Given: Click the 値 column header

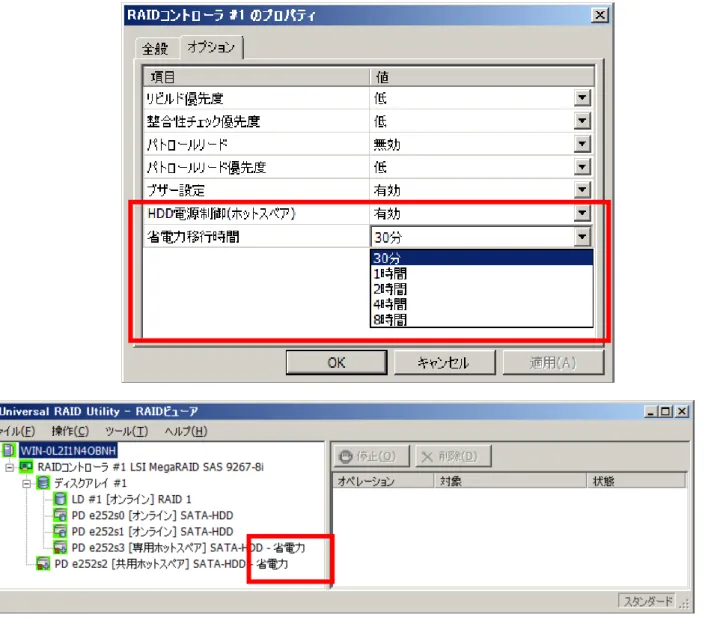Looking at the screenshot, I should tap(482, 77).
